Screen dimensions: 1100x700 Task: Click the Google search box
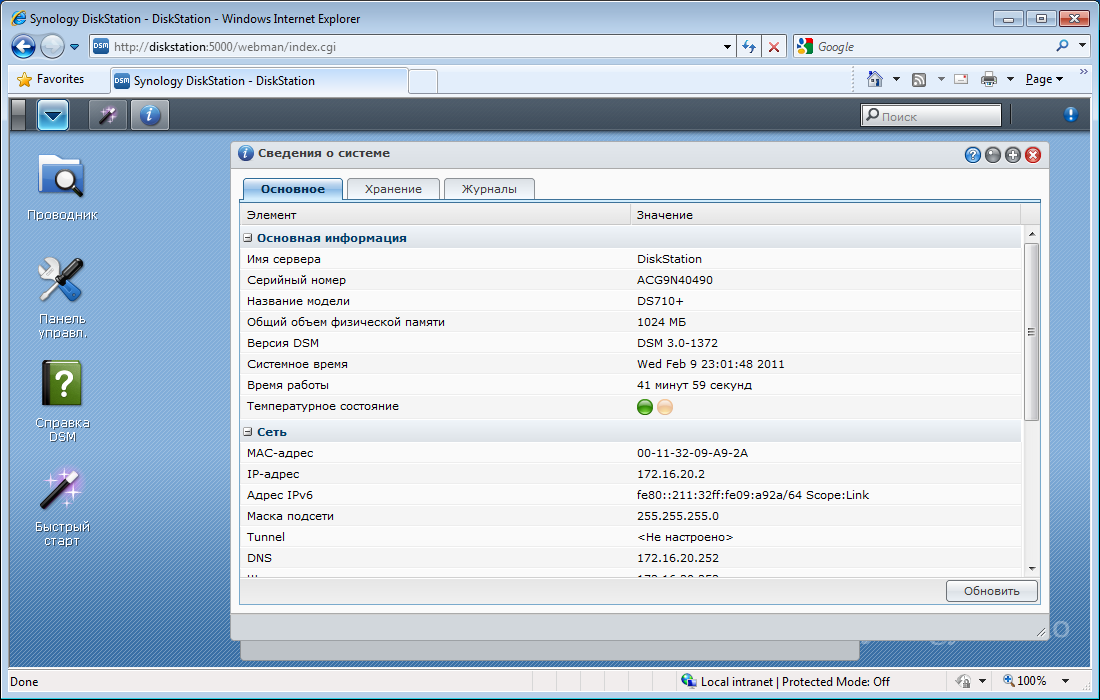(x=933, y=47)
